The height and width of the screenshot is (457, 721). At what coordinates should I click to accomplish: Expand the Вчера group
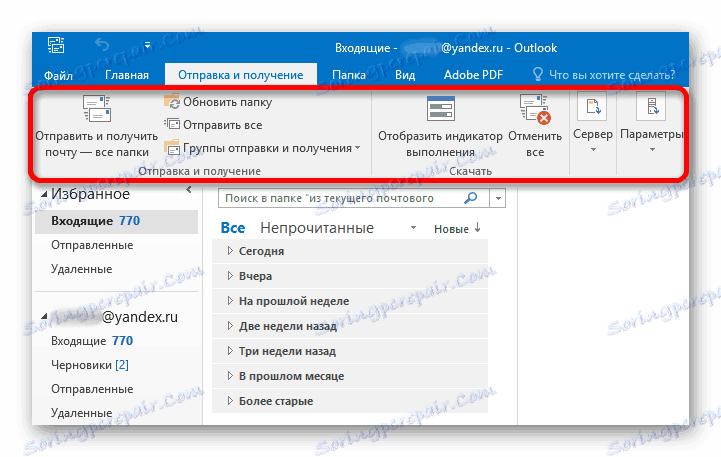tap(230, 276)
